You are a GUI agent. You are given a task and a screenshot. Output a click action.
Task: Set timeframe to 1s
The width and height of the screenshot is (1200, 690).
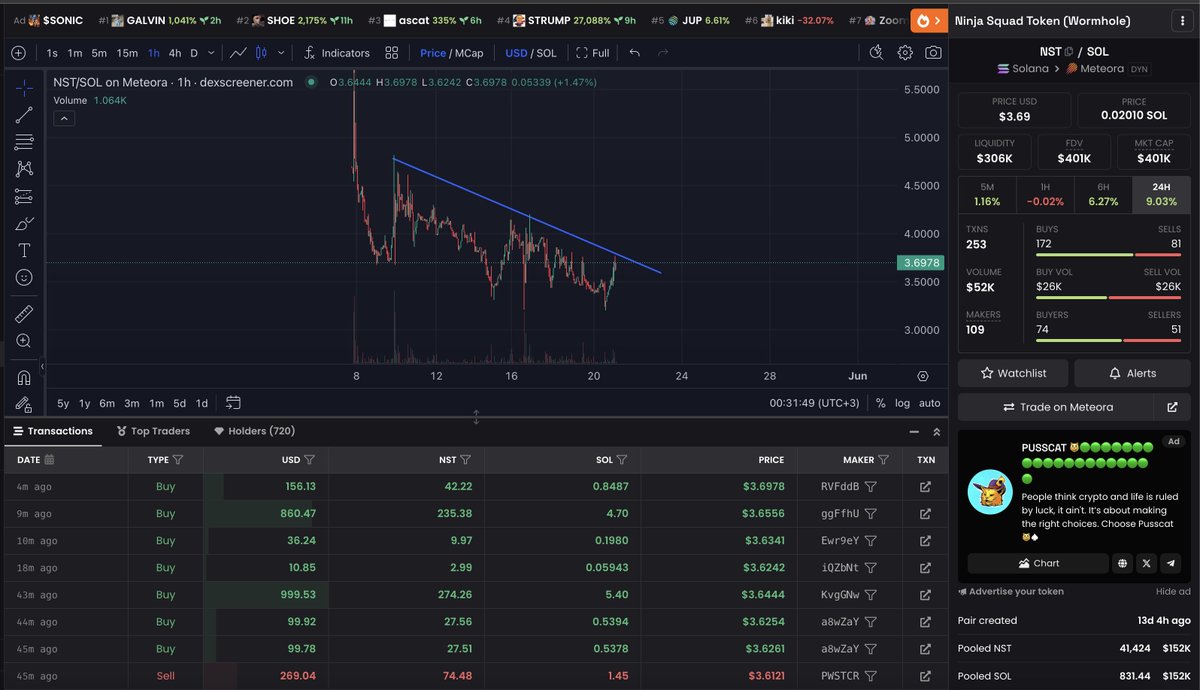click(x=52, y=53)
